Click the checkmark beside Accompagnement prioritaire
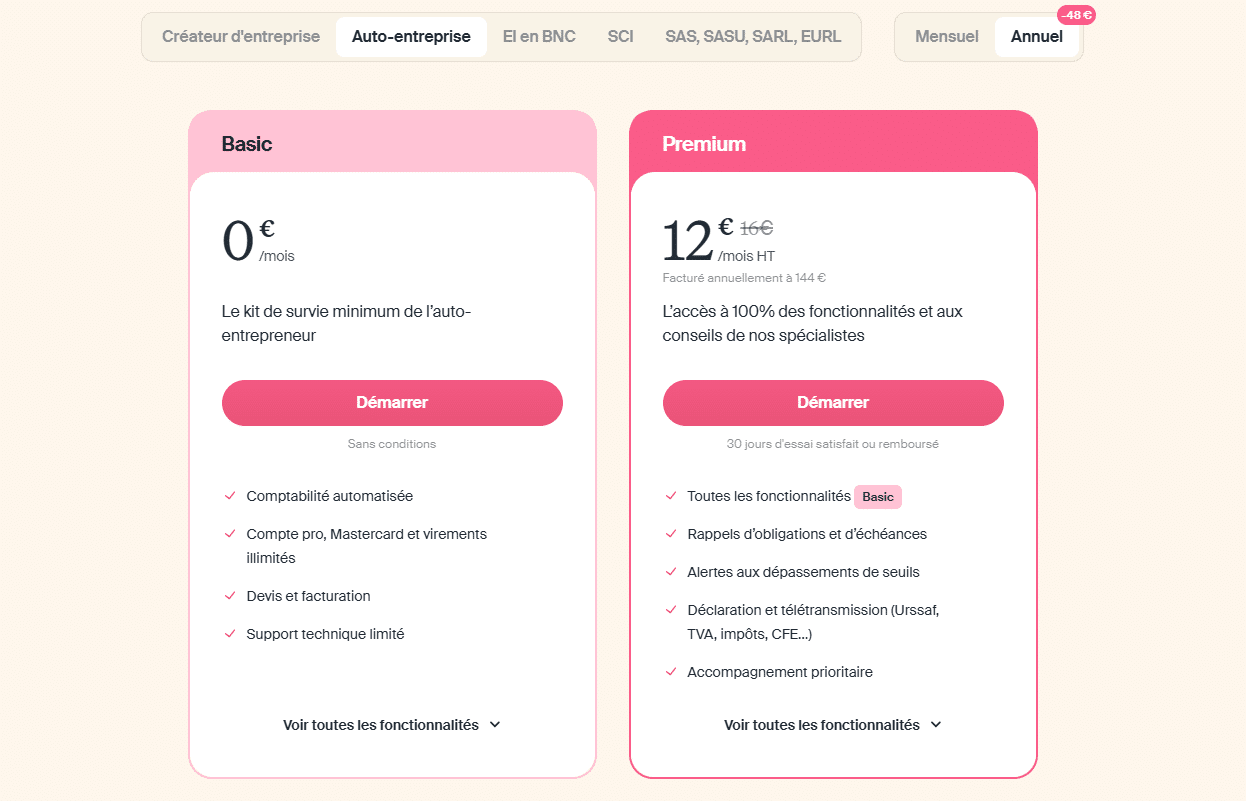Screen dimensions: 1246x801 click(x=671, y=672)
